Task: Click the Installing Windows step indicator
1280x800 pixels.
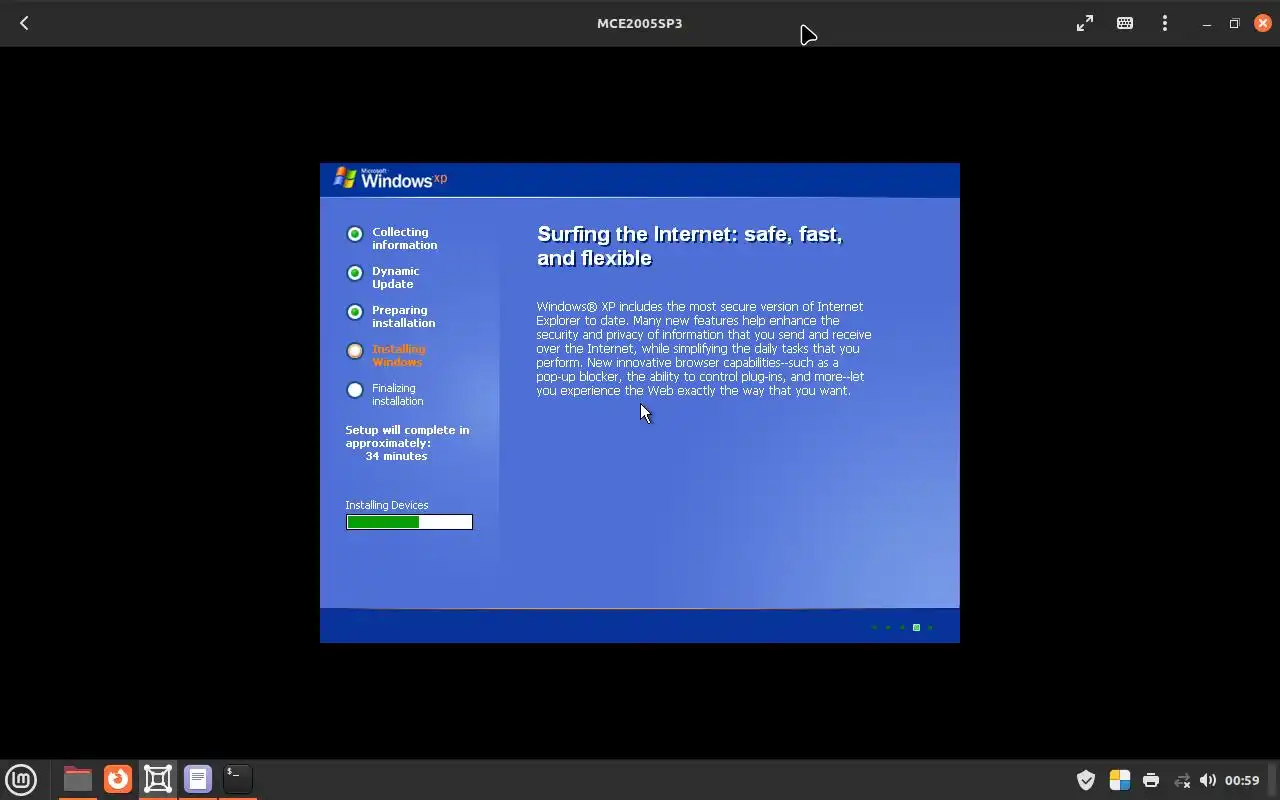Action: [355, 351]
